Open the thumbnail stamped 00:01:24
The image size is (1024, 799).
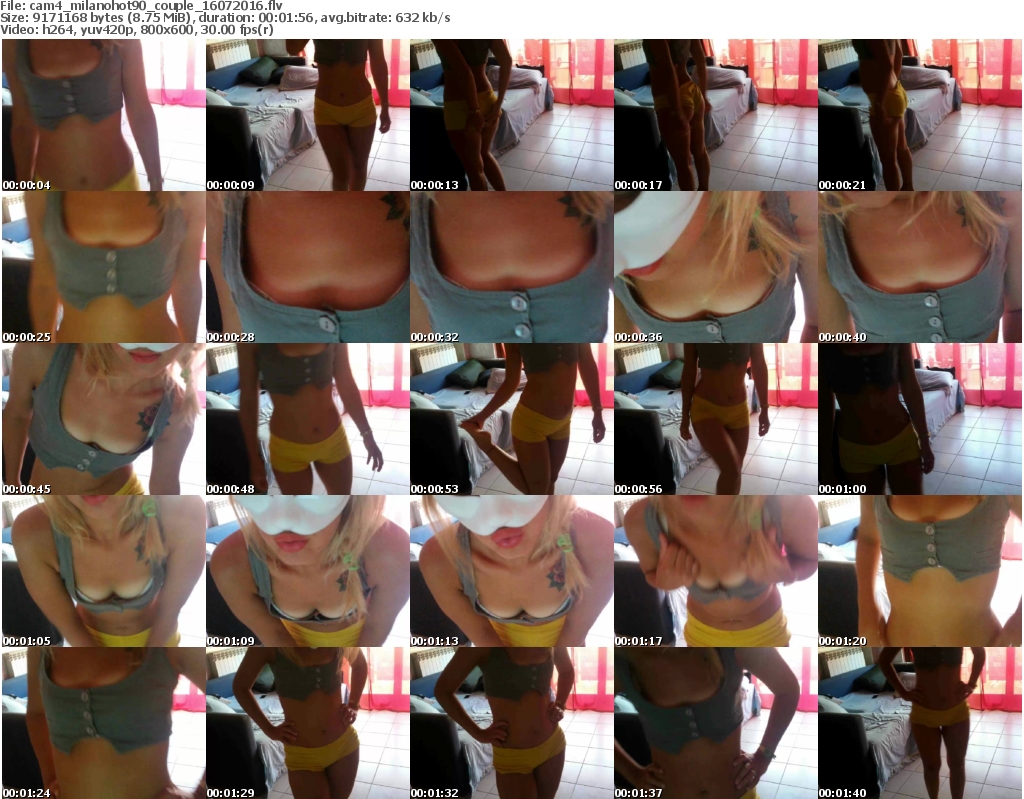104,723
